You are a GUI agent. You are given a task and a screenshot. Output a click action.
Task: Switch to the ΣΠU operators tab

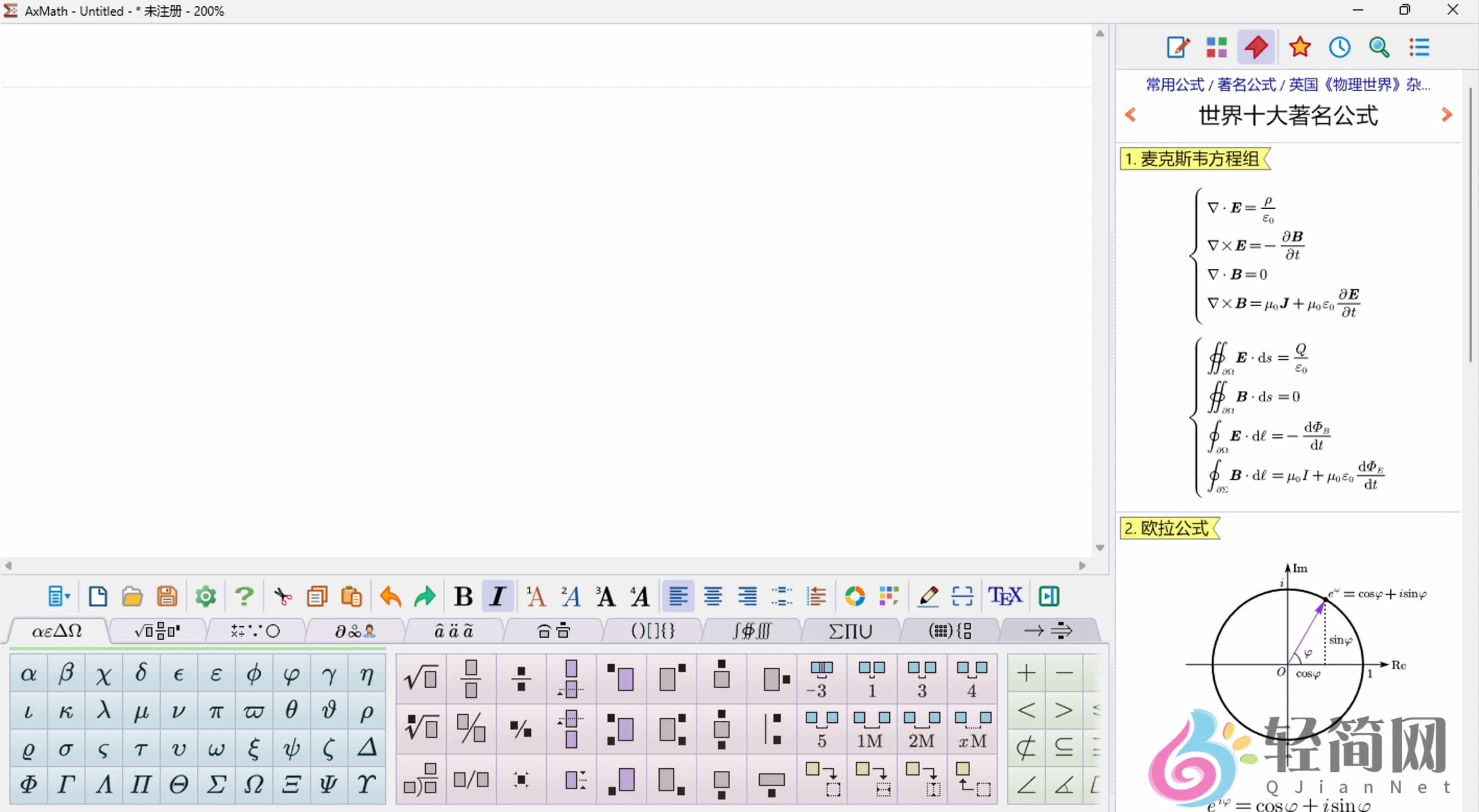tap(850, 631)
